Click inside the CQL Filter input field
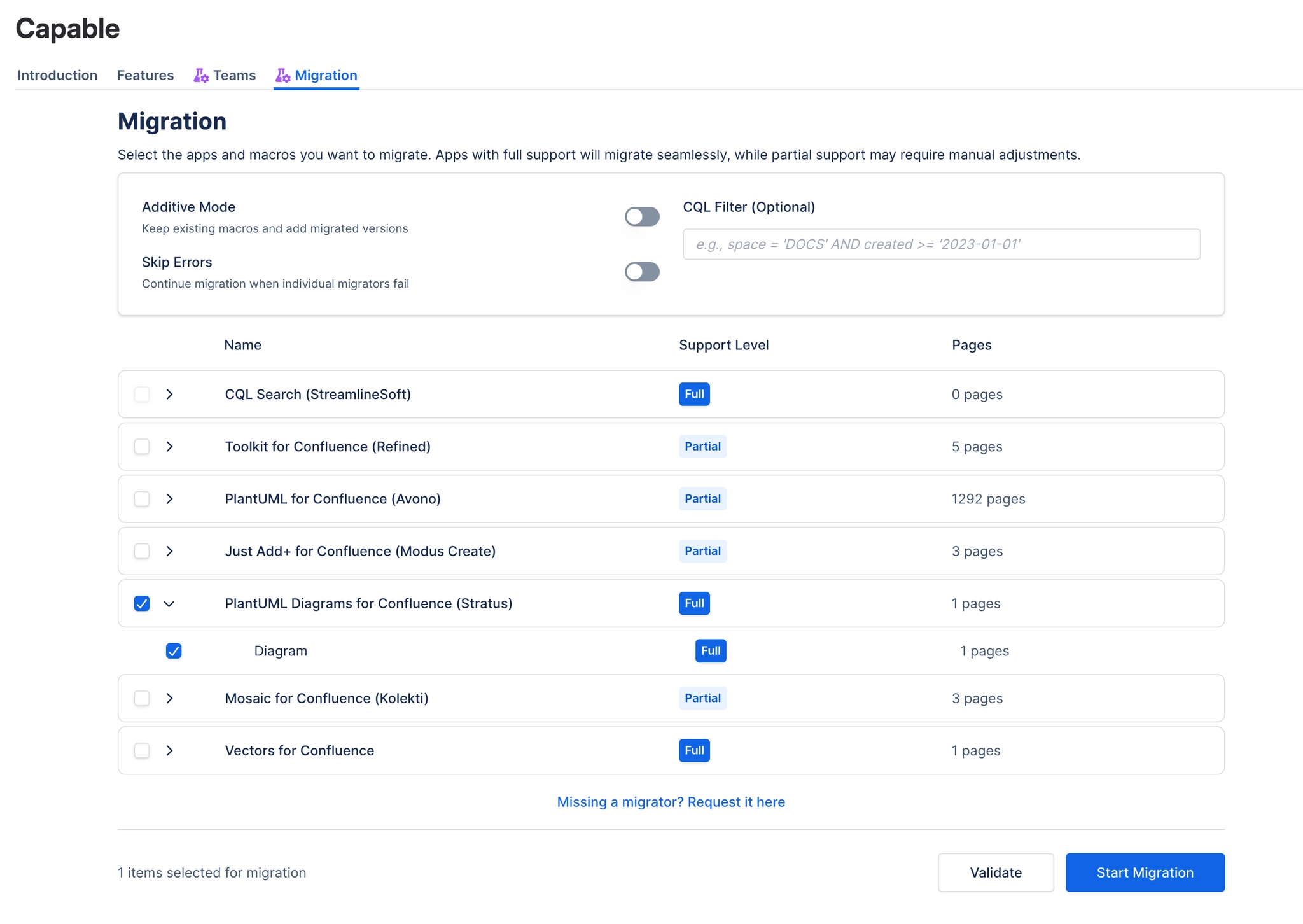Image resolution: width=1303 pixels, height=924 pixels. [x=940, y=244]
